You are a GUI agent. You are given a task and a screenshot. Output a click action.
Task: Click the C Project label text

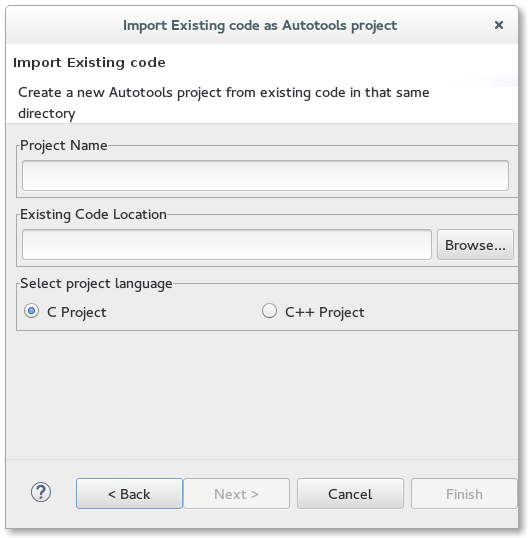(77, 313)
